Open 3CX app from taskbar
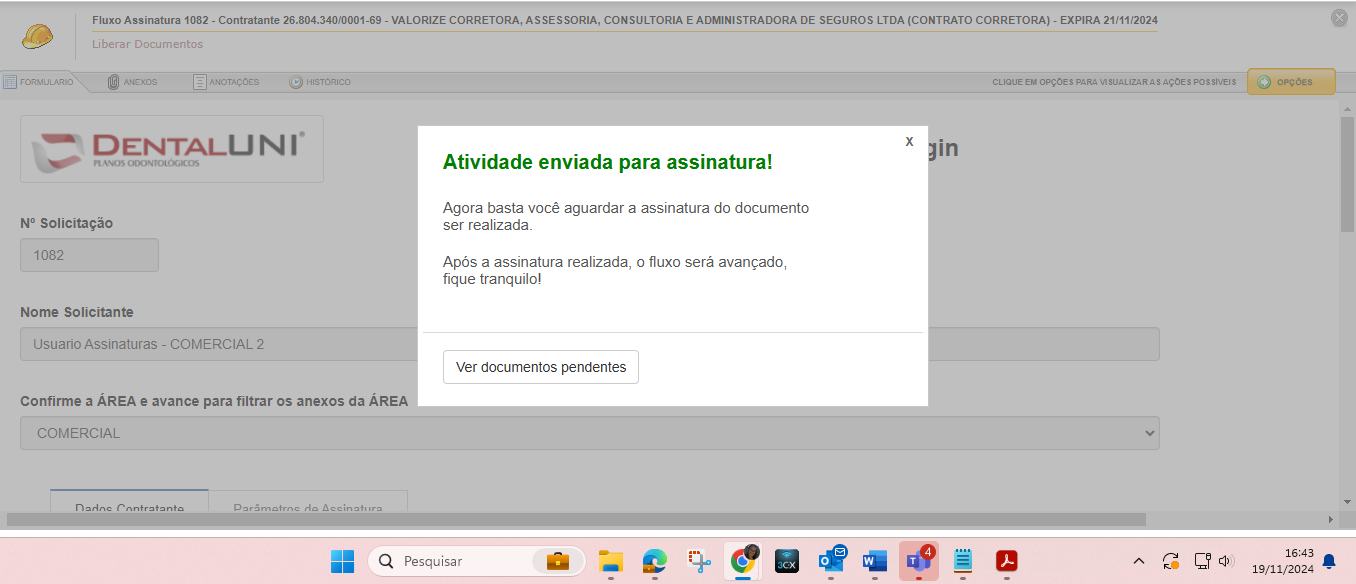 [x=787, y=561]
